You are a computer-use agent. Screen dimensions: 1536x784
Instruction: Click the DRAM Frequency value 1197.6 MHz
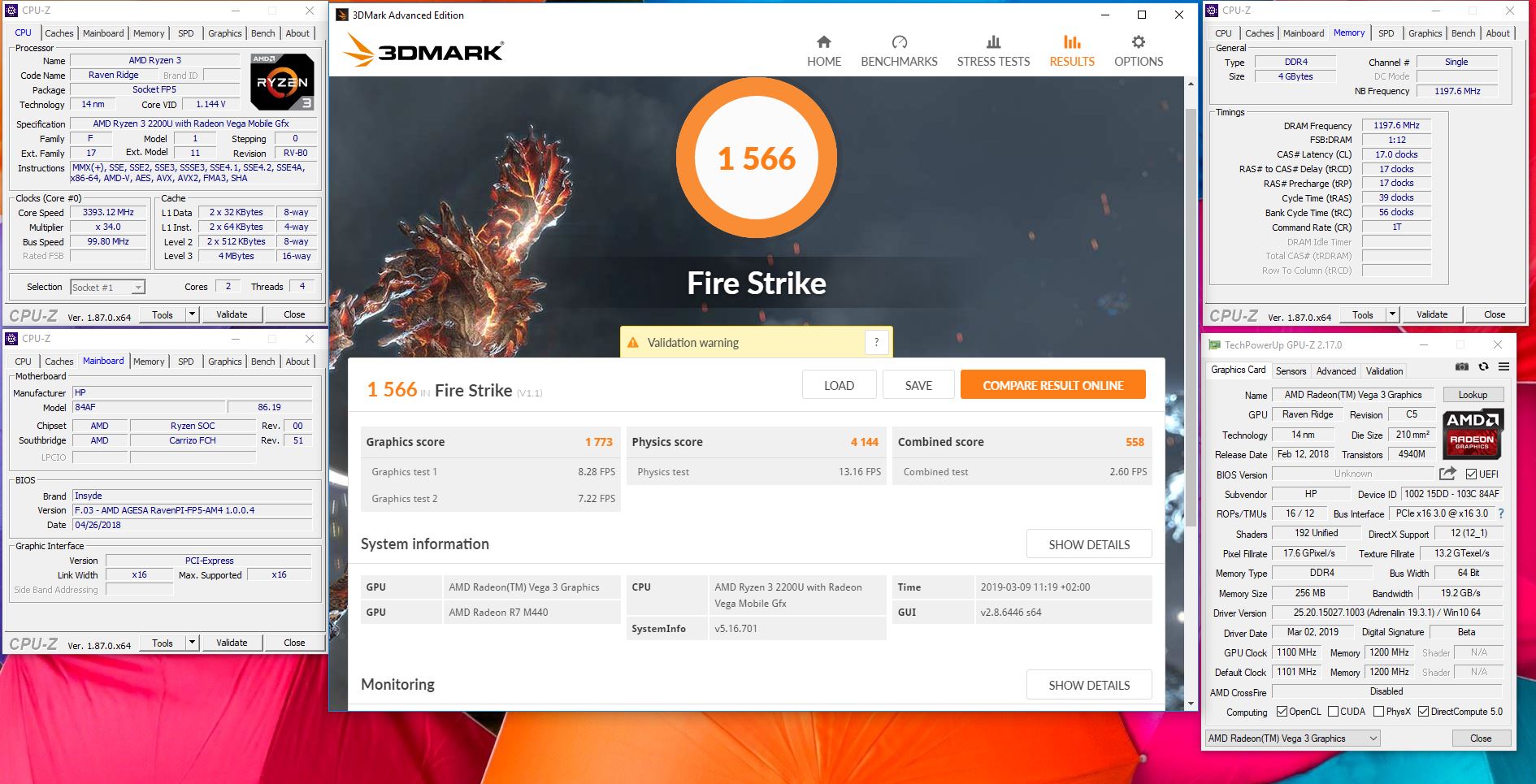pyautogui.click(x=1396, y=125)
